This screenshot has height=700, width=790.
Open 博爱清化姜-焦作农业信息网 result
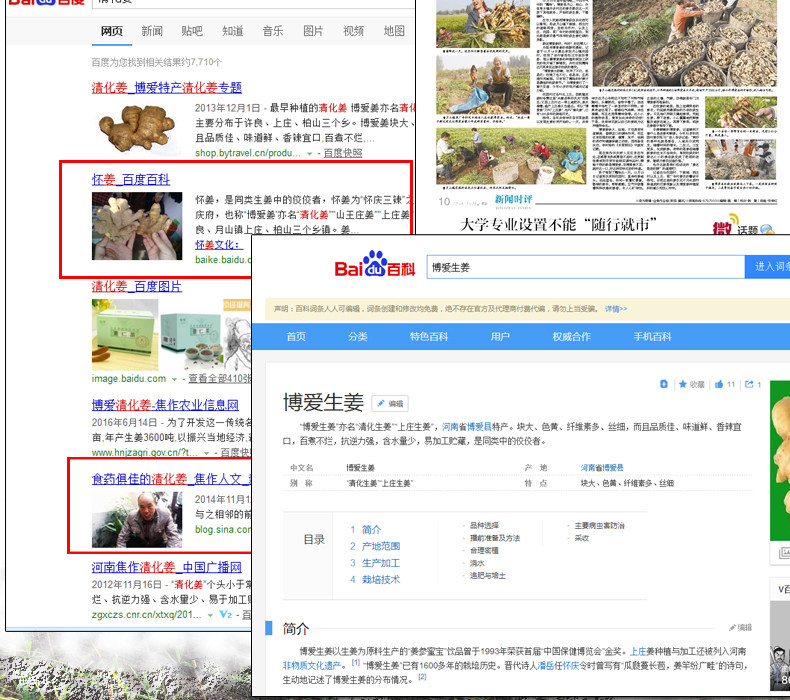tap(165, 405)
